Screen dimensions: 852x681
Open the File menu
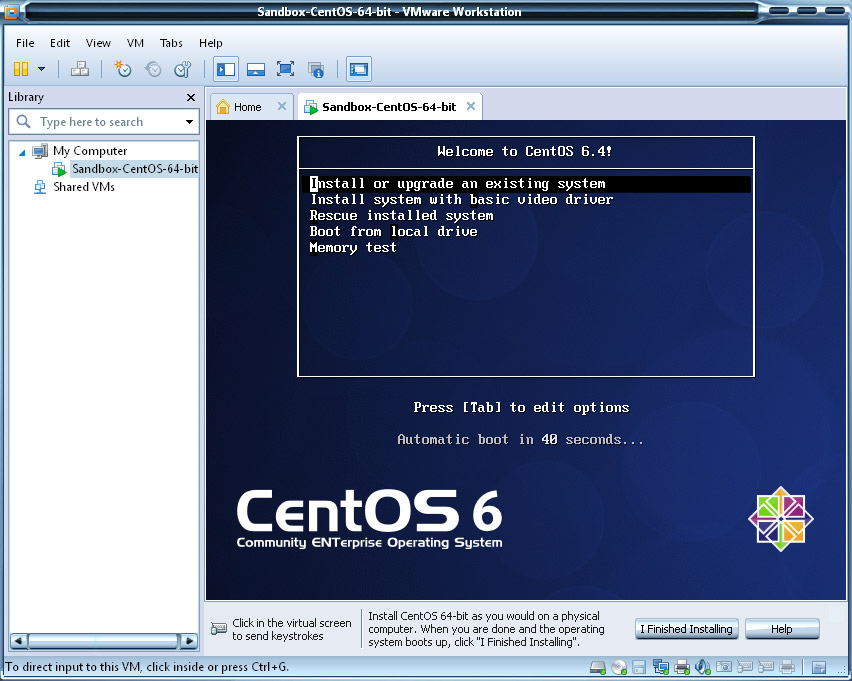25,43
